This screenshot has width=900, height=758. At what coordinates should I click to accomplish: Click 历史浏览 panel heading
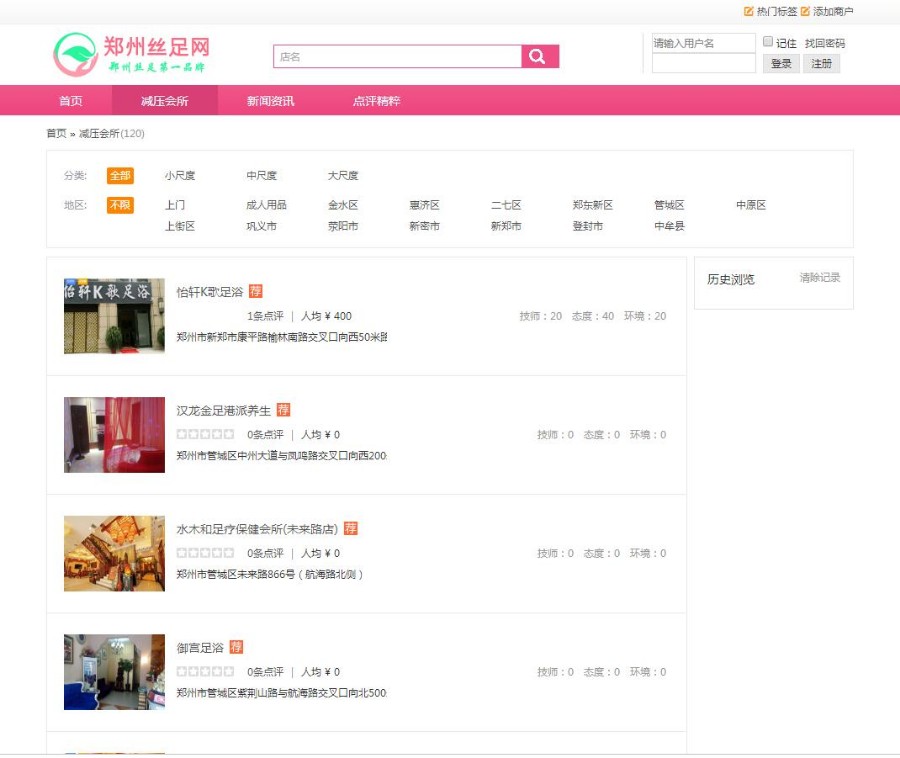tap(730, 279)
